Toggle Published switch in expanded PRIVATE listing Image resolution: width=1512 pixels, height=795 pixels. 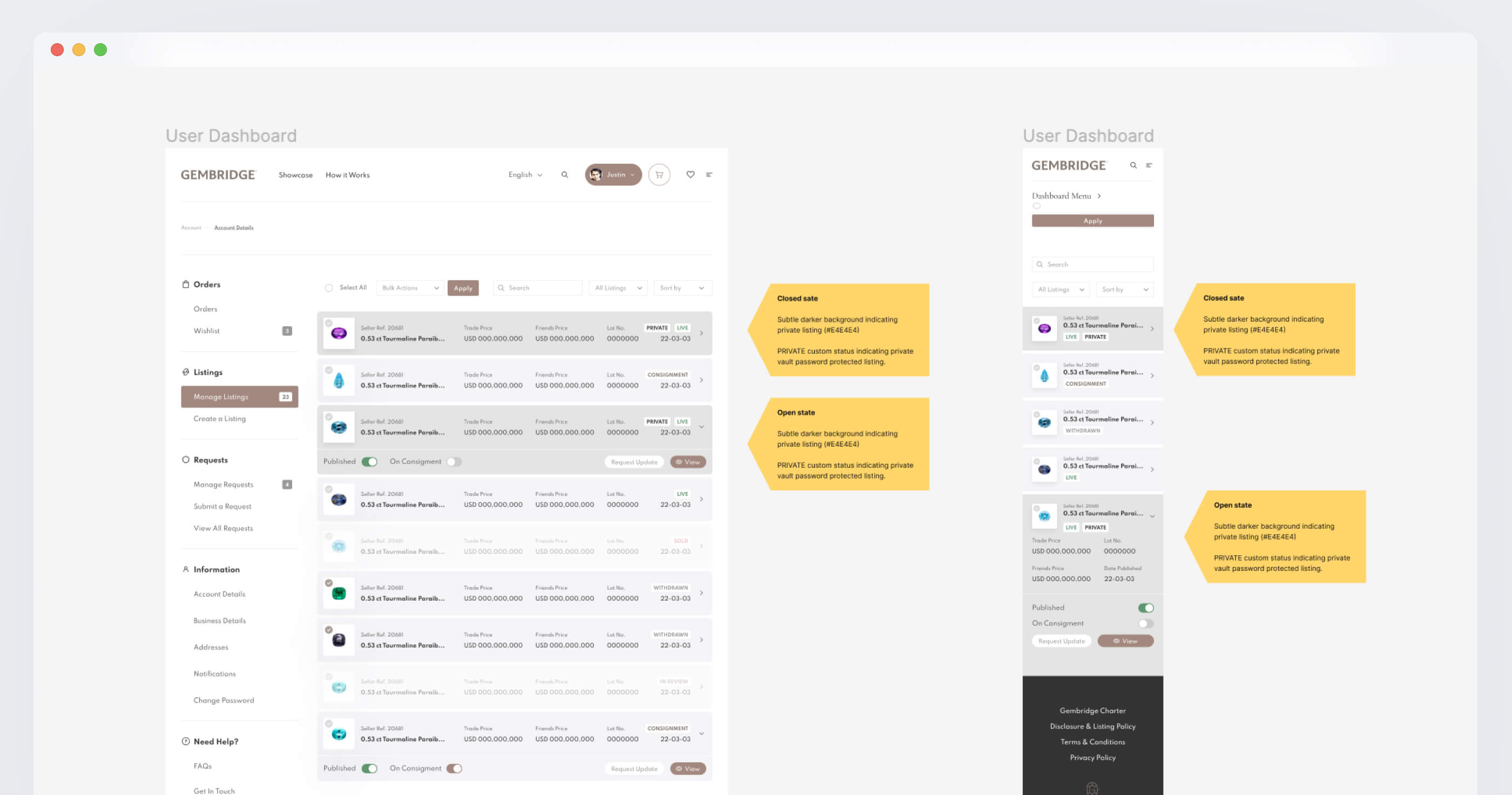(369, 461)
